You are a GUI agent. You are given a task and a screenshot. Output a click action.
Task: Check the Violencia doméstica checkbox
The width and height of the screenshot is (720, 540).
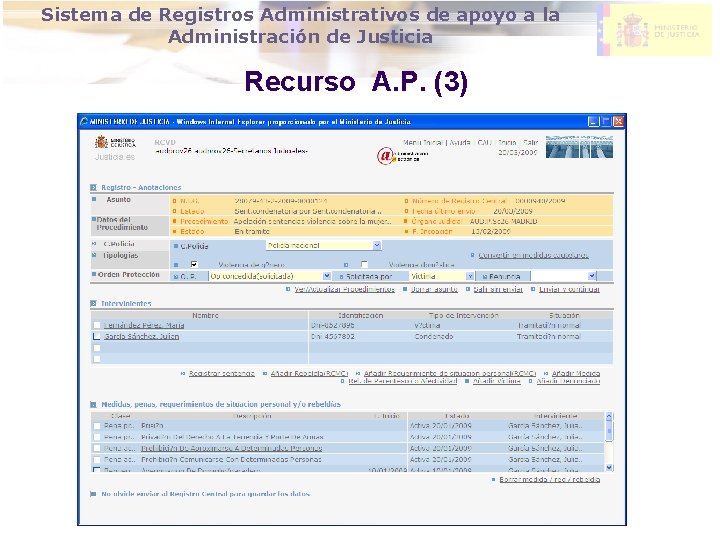pyautogui.click(x=364, y=264)
